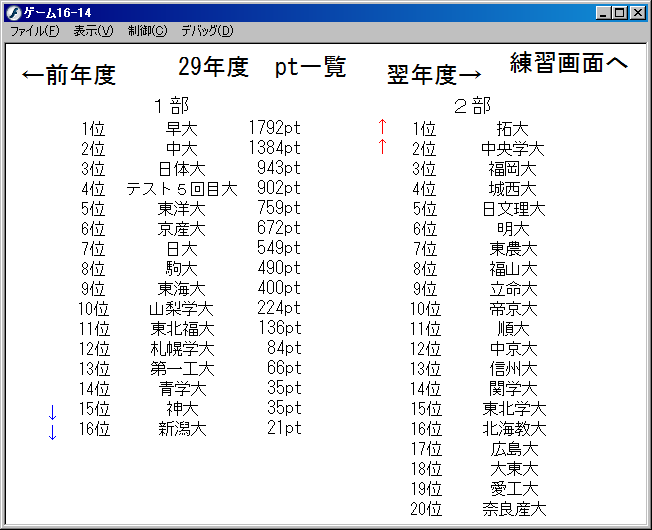Select 青学大 in the 1部 list

[x=182, y=389]
